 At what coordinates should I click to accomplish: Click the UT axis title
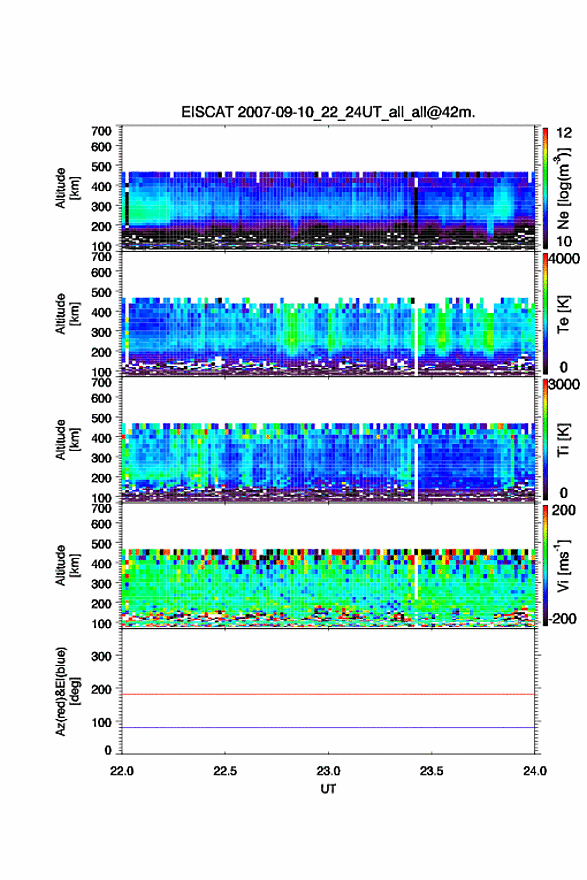pos(328,789)
